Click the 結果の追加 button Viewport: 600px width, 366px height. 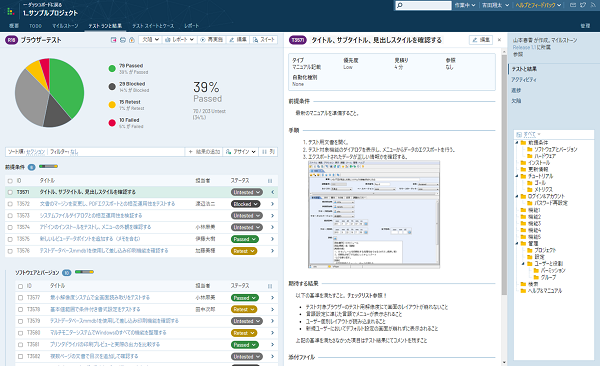coord(204,152)
